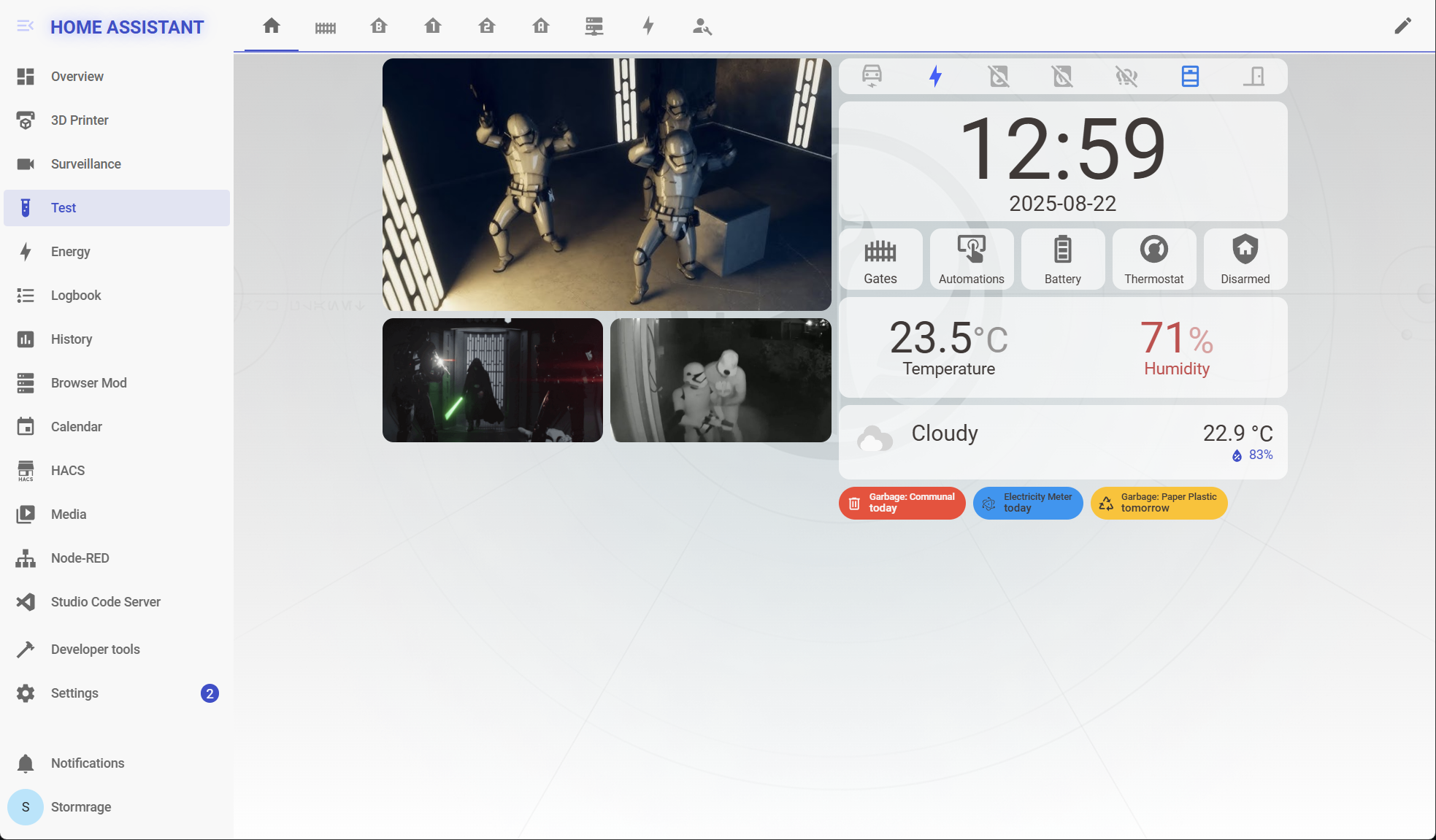Open Overview in the sidebar
Viewport: 1436px width, 840px height.
[117, 77]
